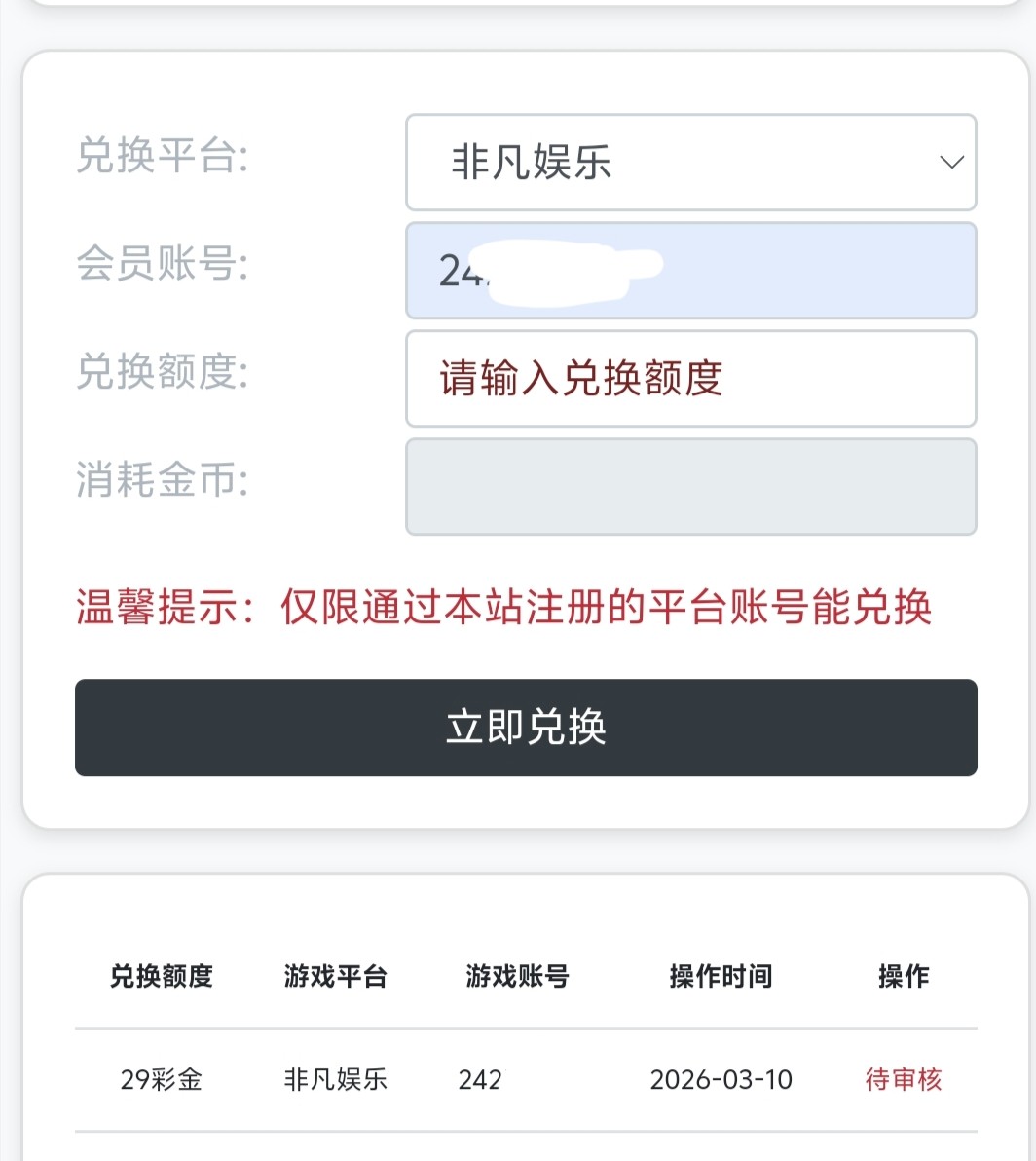Click the 游戏账号 column header

[517, 976]
